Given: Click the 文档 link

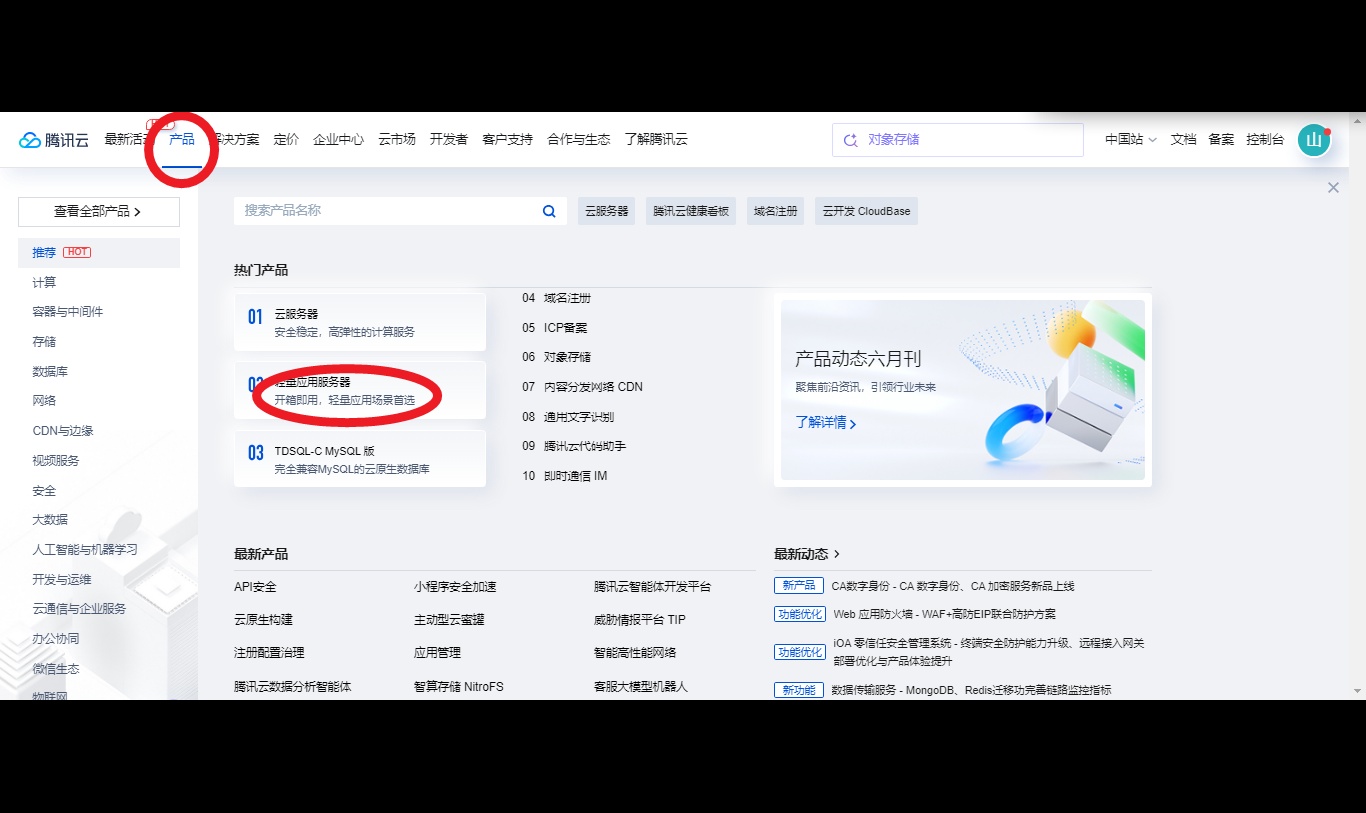Looking at the screenshot, I should pos(1184,140).
